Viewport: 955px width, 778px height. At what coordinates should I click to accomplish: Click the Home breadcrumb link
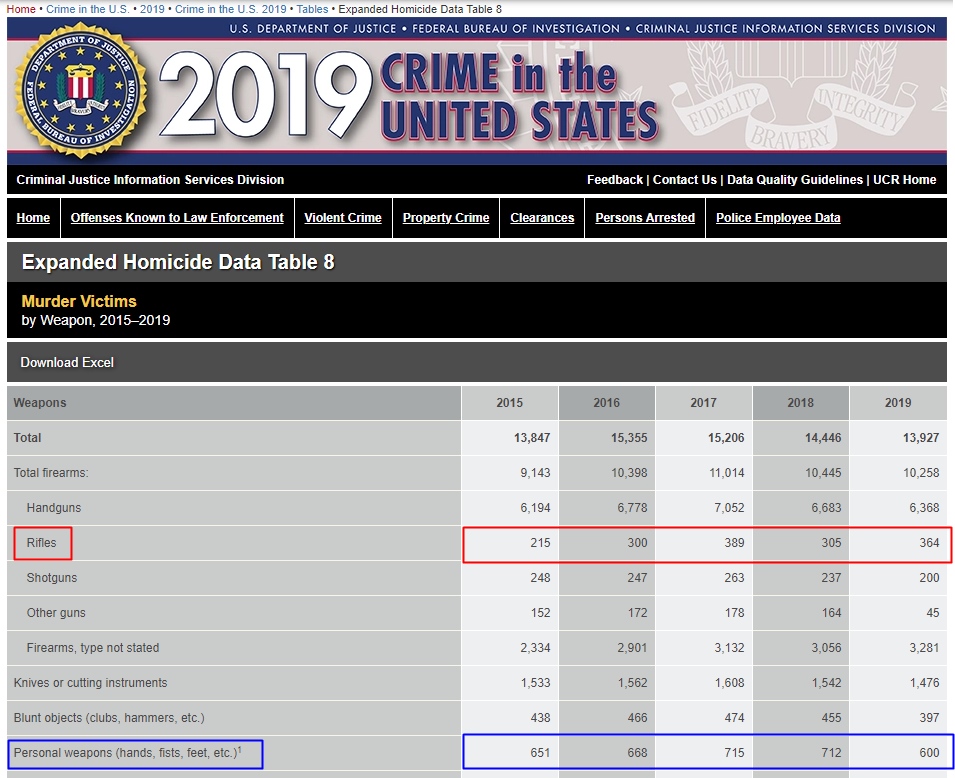[x=21, y=9]
